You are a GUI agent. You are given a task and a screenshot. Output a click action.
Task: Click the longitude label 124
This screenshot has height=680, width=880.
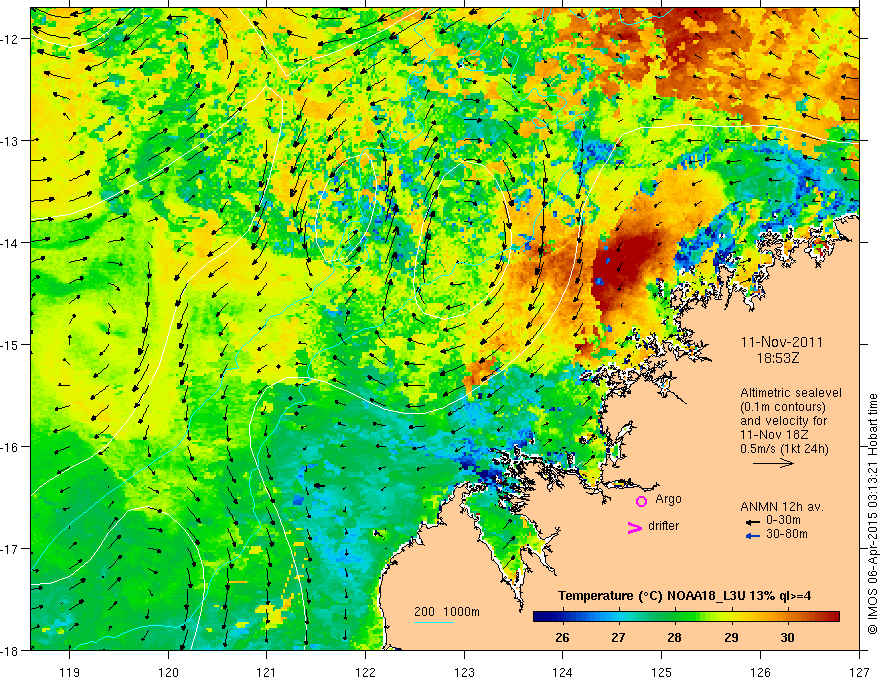pos(563,673)
